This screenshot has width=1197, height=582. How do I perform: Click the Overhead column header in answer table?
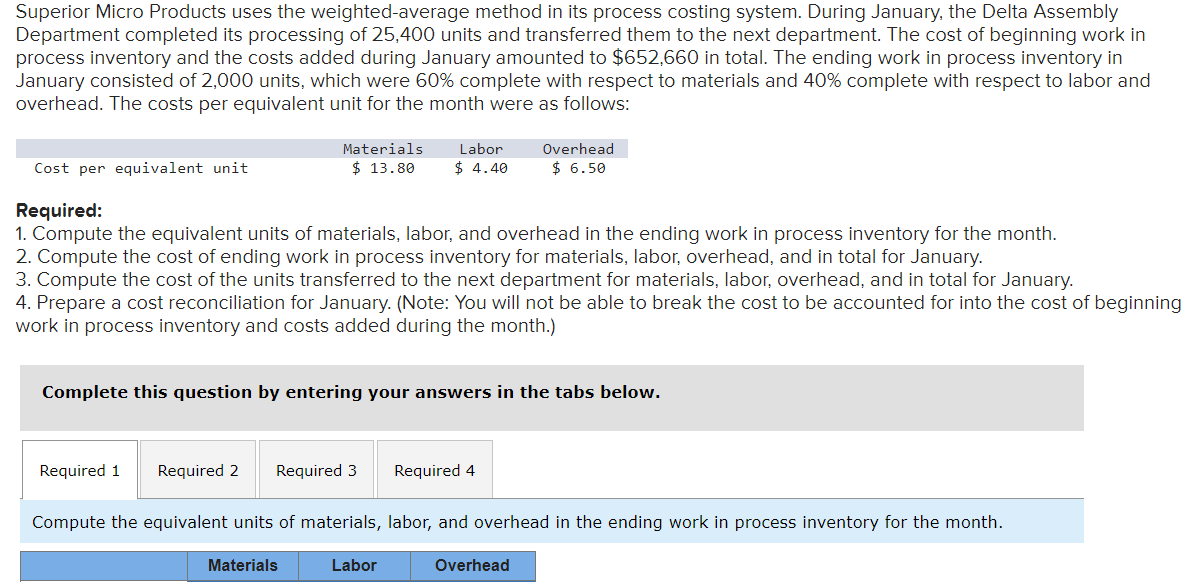(x=472, y=565)
